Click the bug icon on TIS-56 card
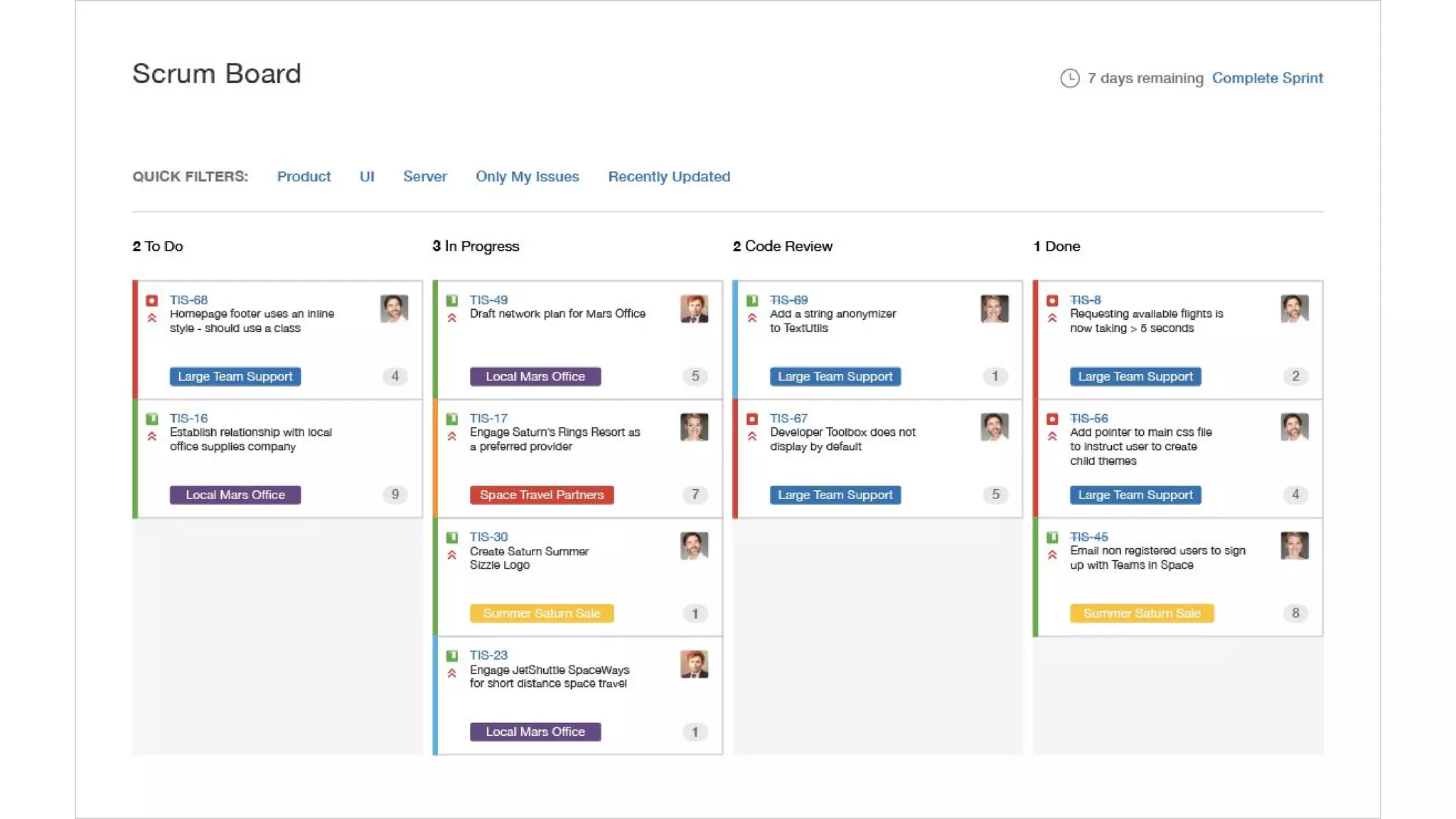1456x819 pixels. click(x=1052, y=419)
